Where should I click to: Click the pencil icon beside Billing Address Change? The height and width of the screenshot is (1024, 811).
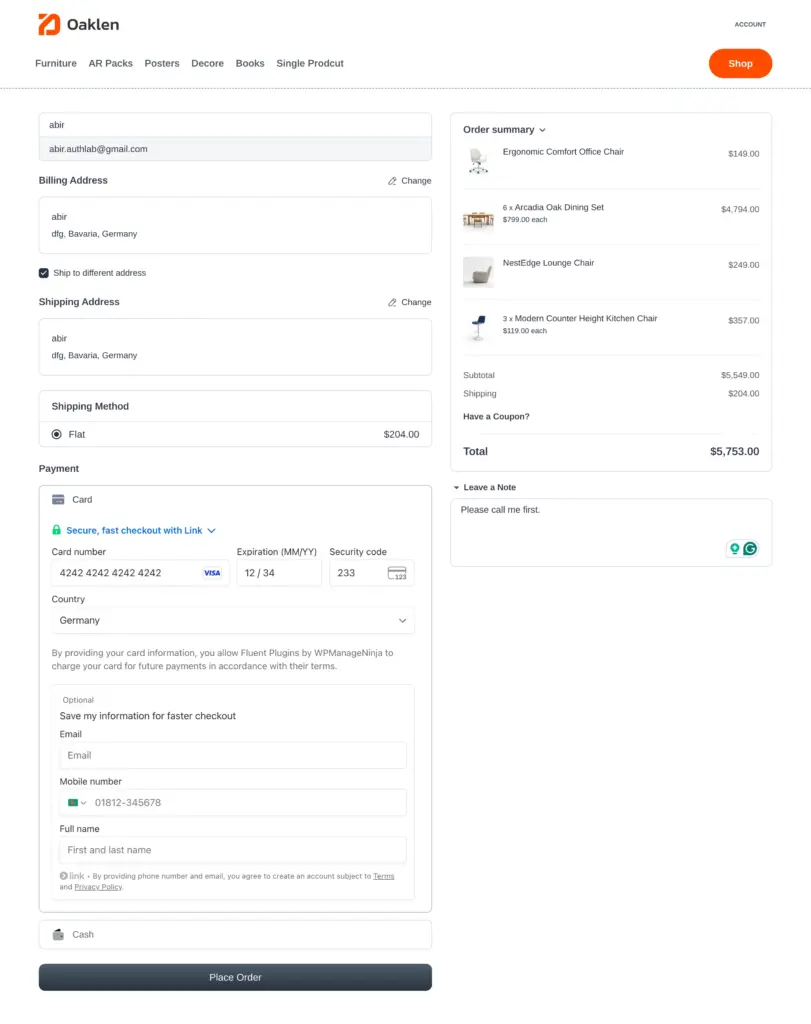click(x=392, y=181)
